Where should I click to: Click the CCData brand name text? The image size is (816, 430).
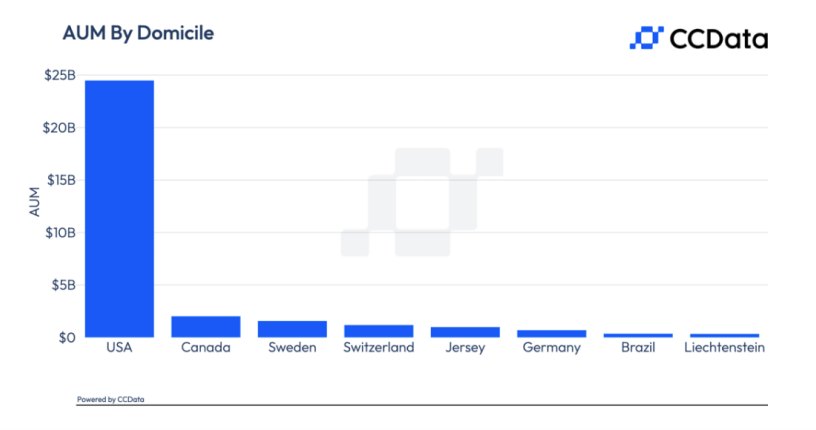718,39
